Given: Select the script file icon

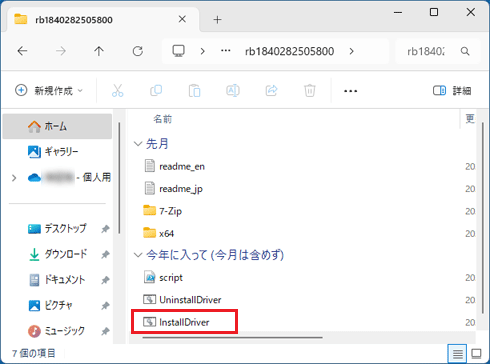Looking at the screenshot, I should [150, 277].
